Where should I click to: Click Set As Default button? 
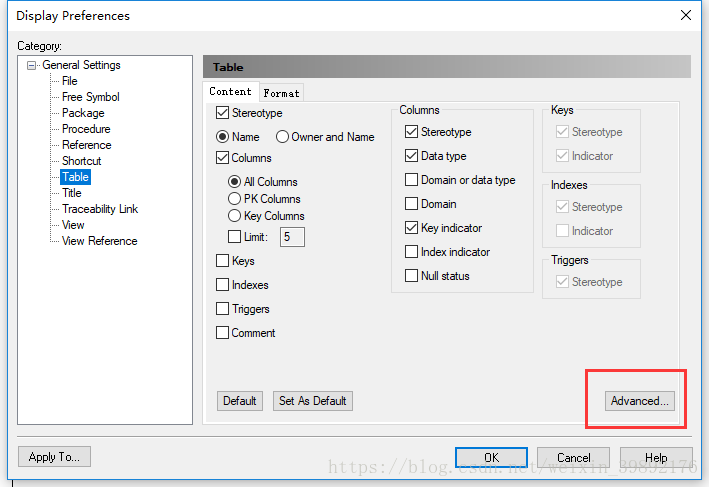[312, 401]
